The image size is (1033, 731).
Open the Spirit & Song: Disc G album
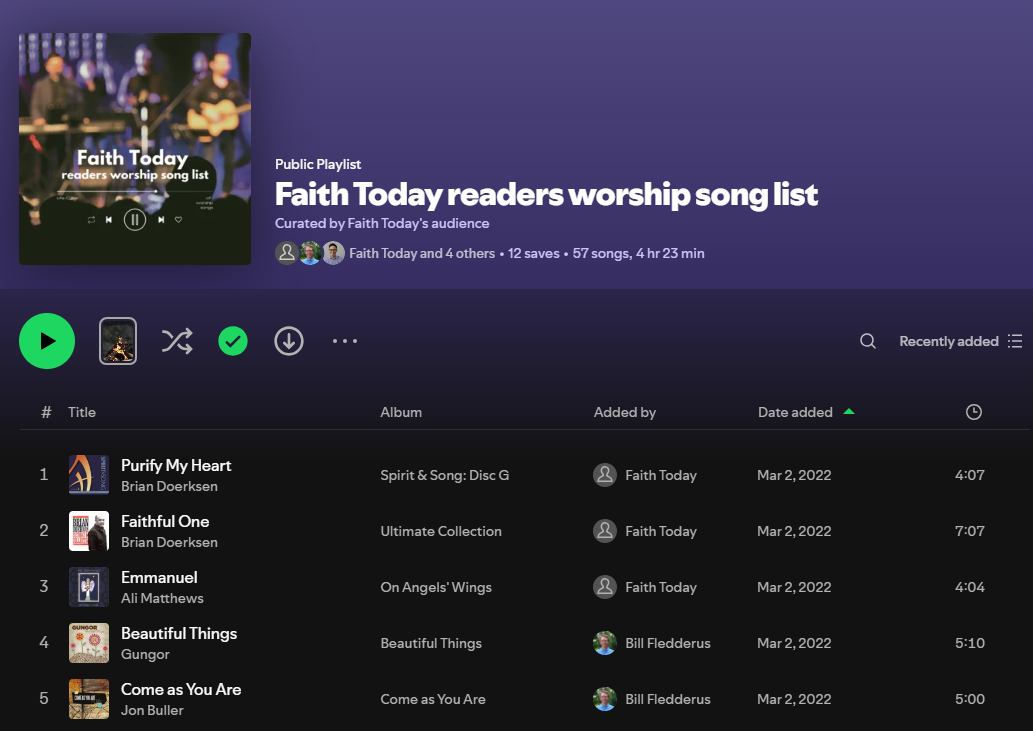445,475
